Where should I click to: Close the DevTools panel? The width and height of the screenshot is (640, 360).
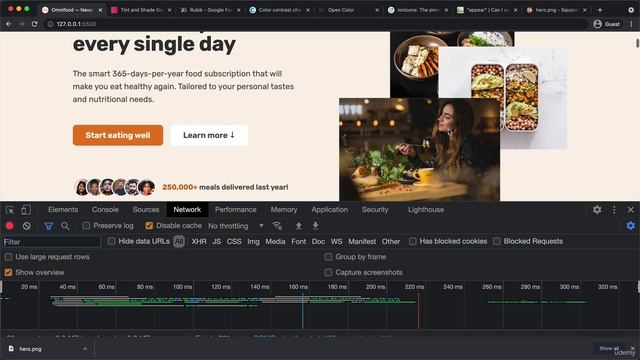click(x=631, y=210)
